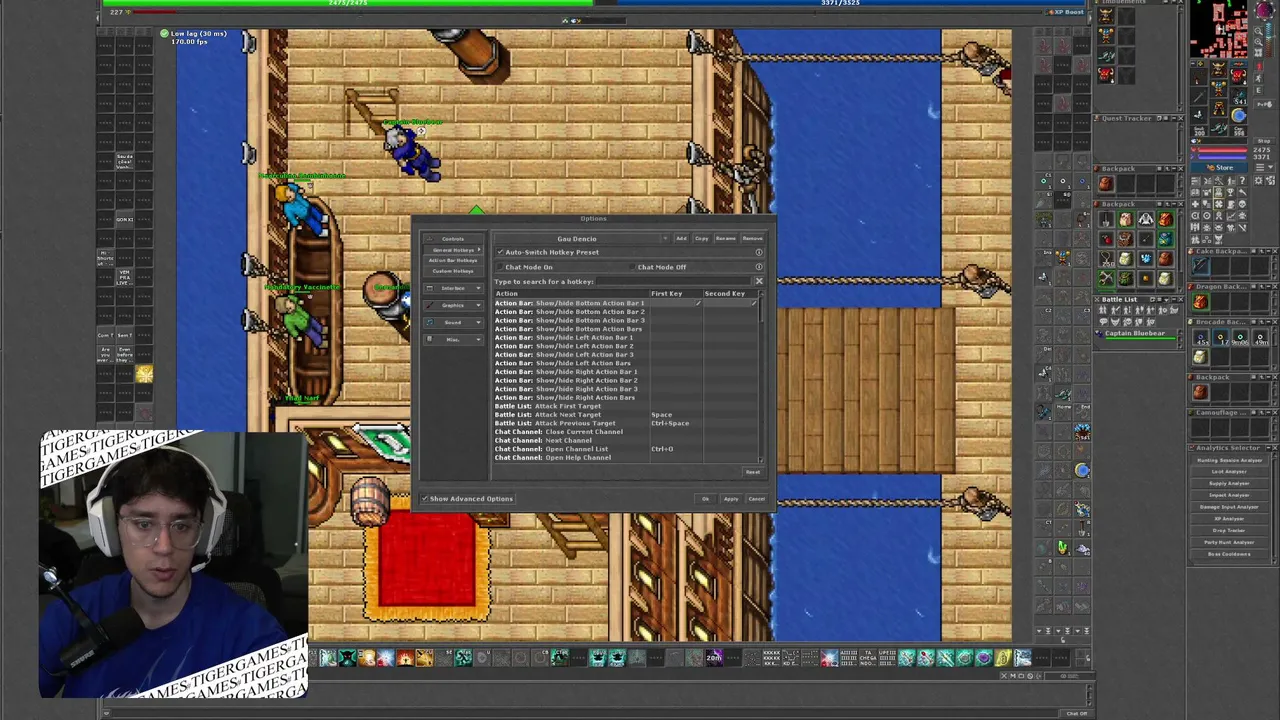Open the Action Bar Hotkeys page
This screenshot has width=1280, height=720.
tap(453, 260)
